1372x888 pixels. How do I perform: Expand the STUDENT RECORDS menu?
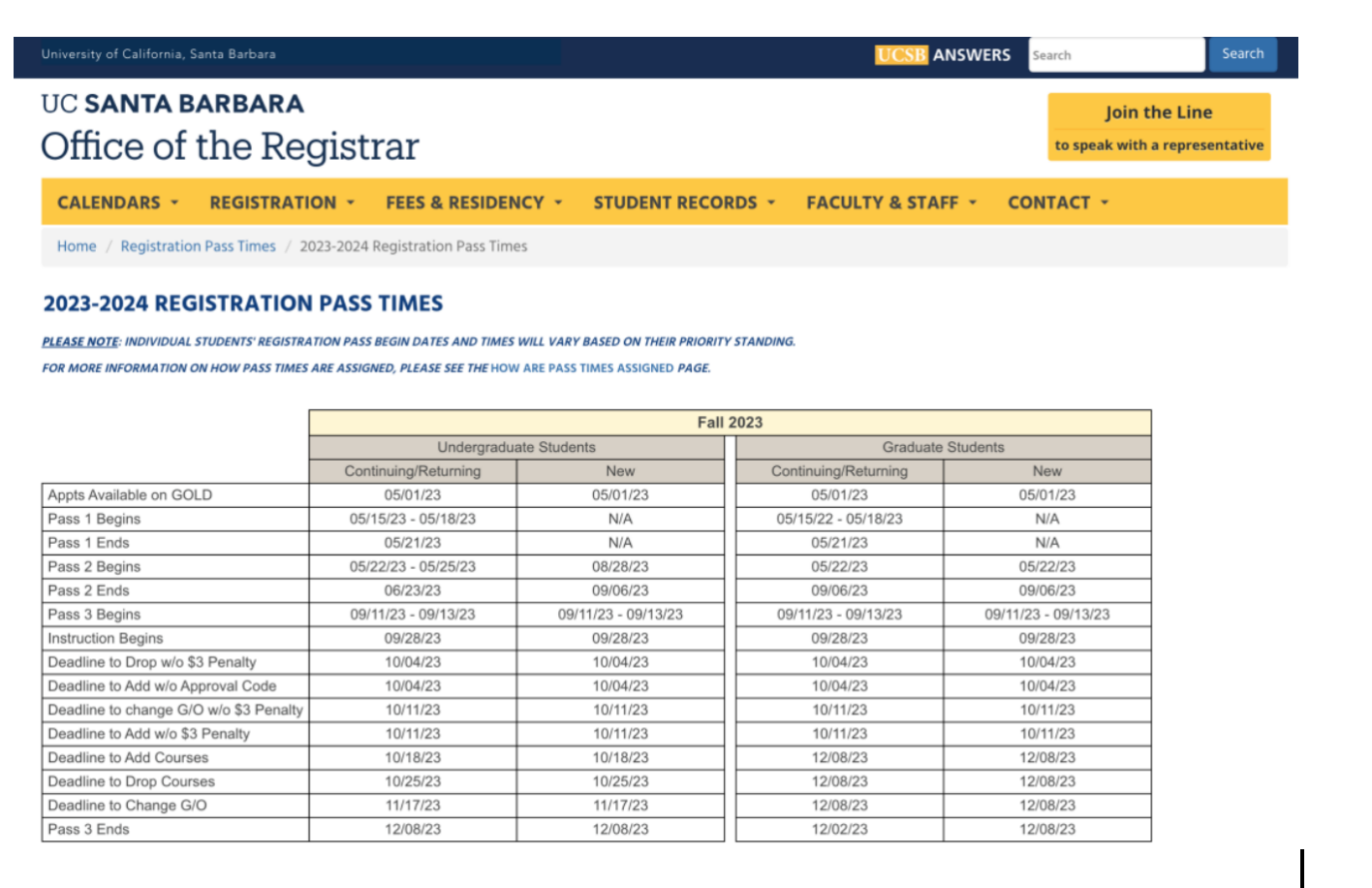point(684,203)
